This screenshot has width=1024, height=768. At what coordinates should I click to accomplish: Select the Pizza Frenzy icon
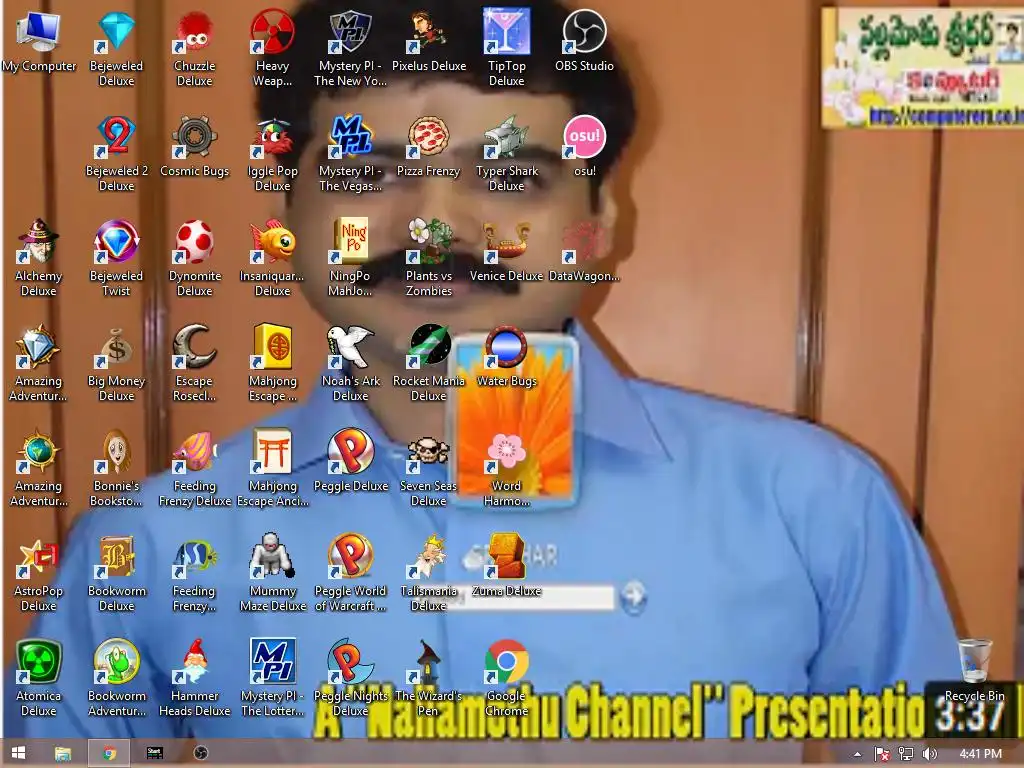[428, 136]
